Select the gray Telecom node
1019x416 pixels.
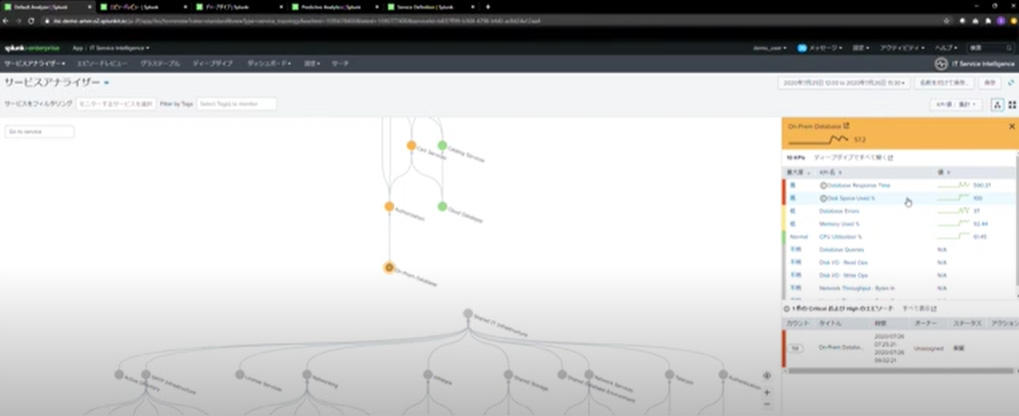[x=669, y=375]
